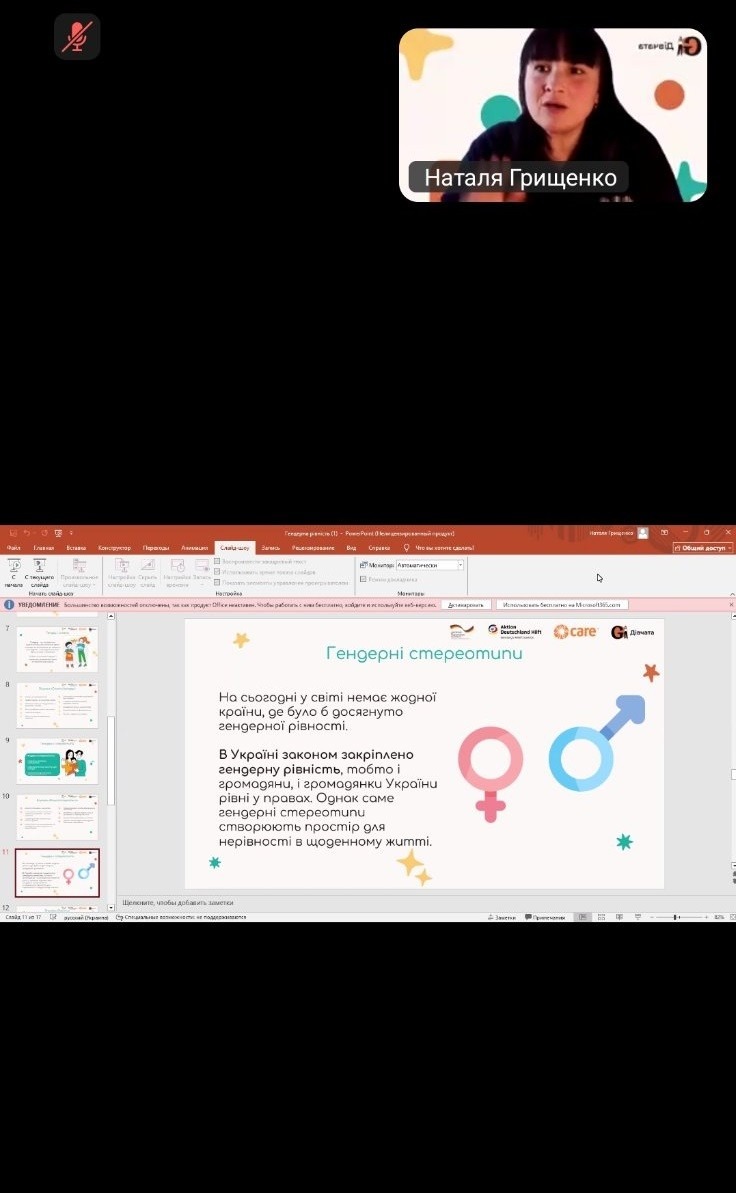The image size is (736, 1193).
Task: Click the zoom slider in status bar
Action: point(677,917)
